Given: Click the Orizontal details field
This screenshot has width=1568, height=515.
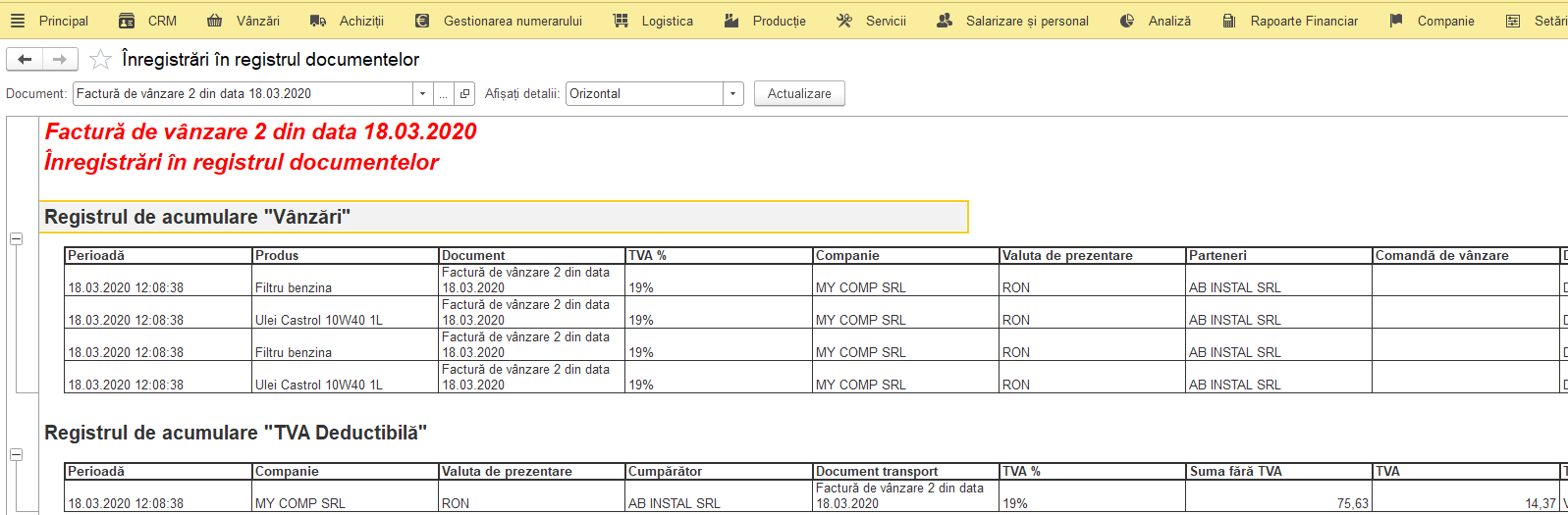Looking at the screenshot, I should 644,94.
